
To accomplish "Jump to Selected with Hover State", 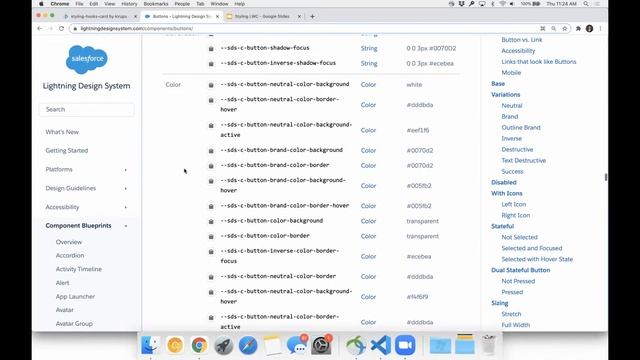I will coord(537,259).
